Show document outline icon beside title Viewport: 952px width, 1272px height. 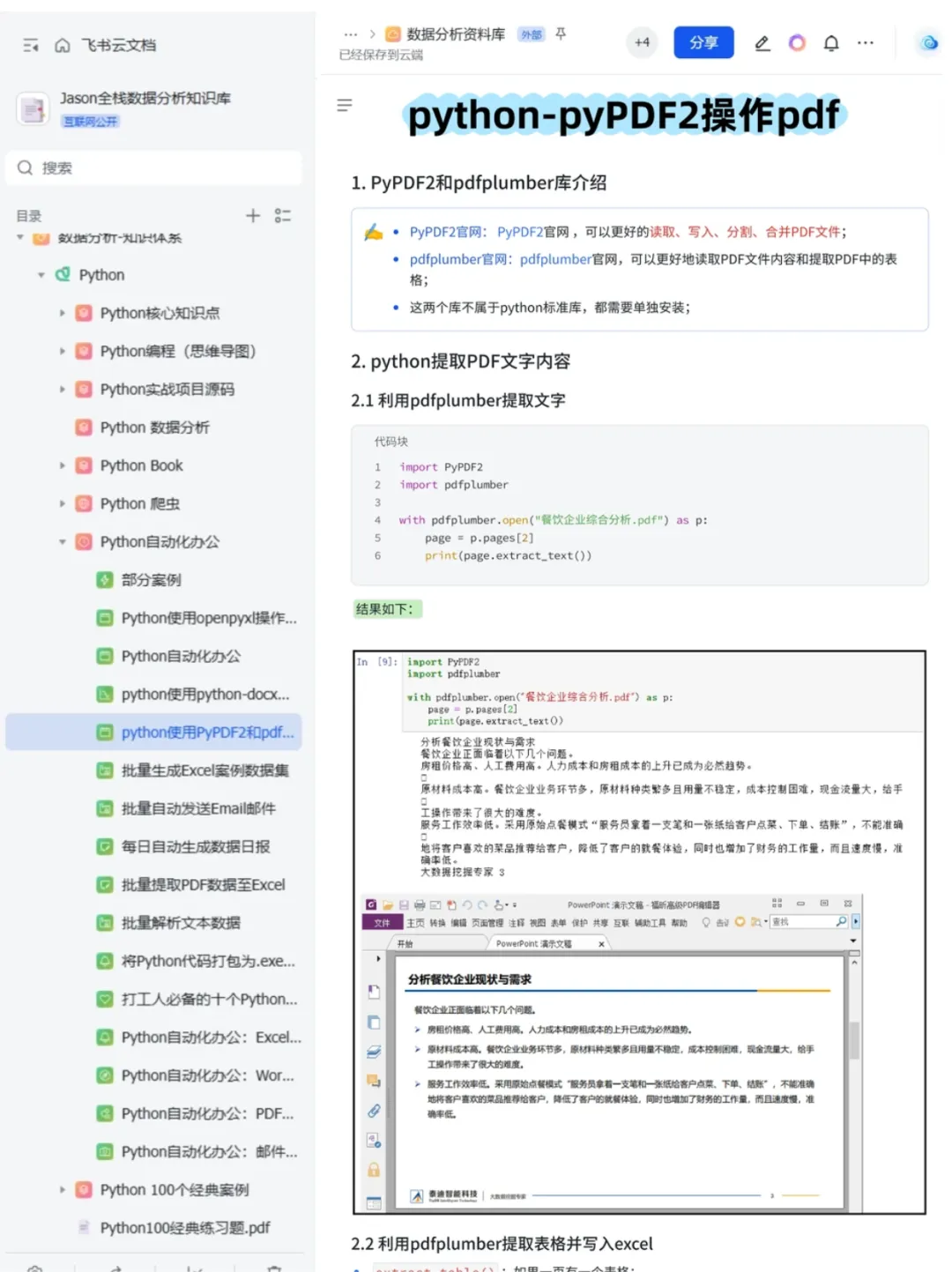pyautogui.click(x=345, y=105)
